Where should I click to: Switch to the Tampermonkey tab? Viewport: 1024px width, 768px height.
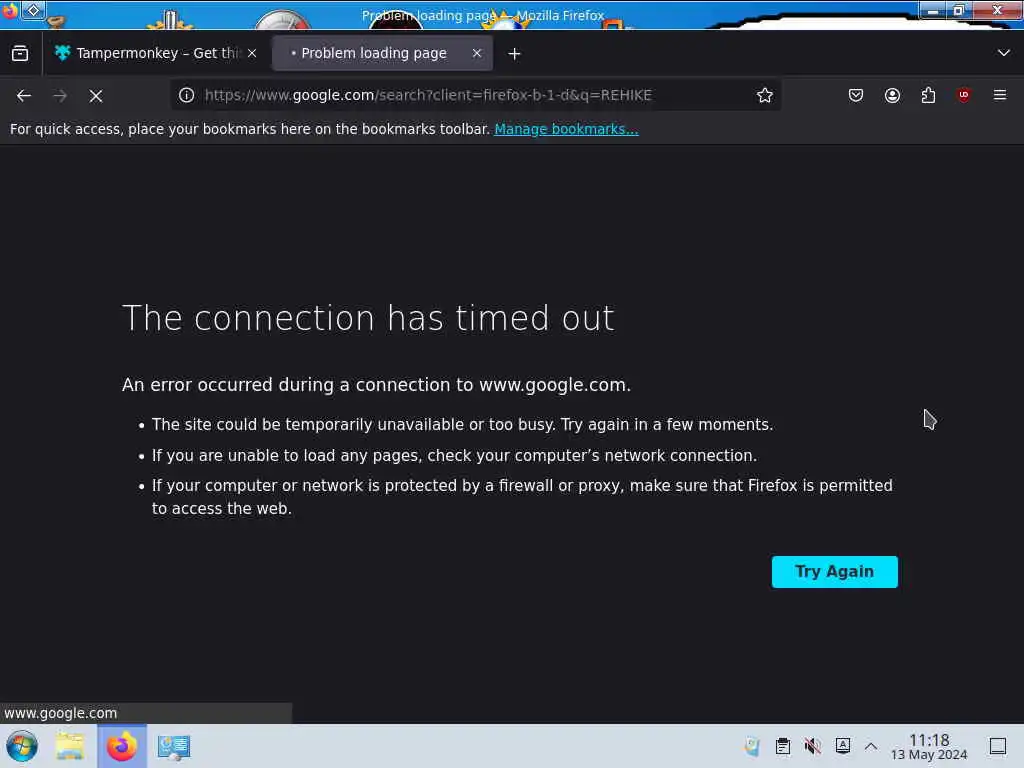click(155, 53)
